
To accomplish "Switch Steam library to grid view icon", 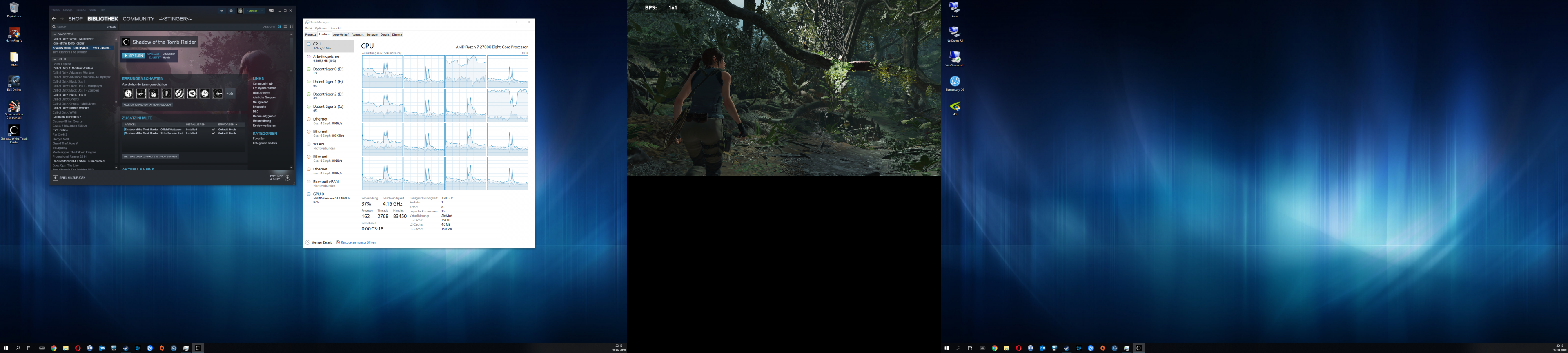I will pos(292,27).
